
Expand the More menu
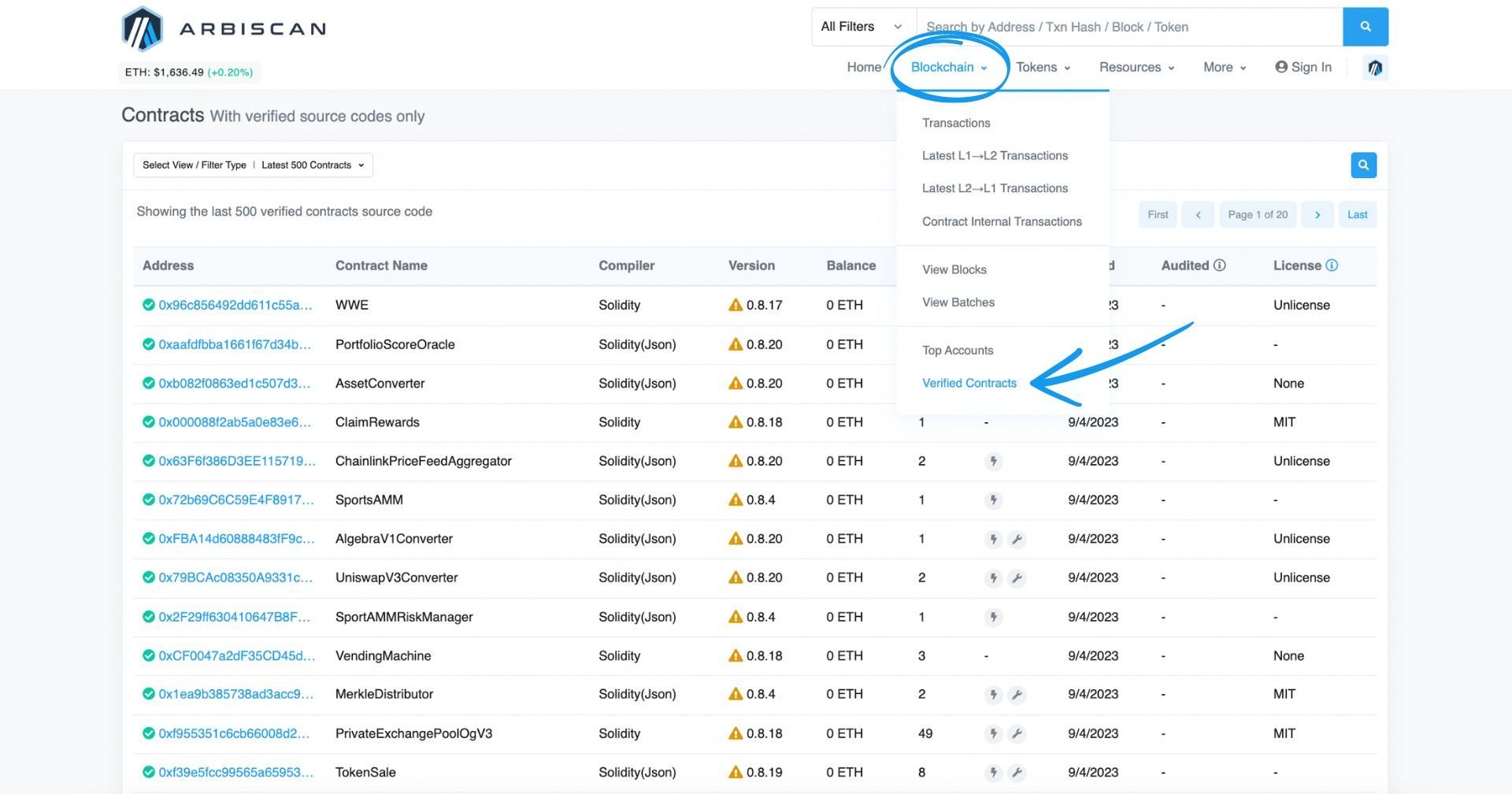pos(1225,67)
